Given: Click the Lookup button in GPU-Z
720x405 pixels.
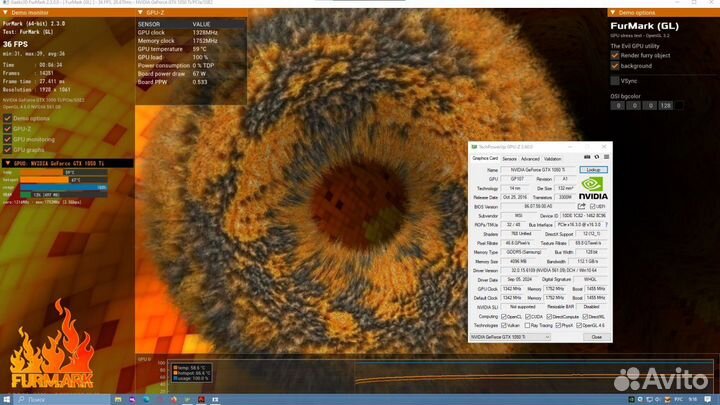Looking at the screenshot, I should tap(593, 170).
